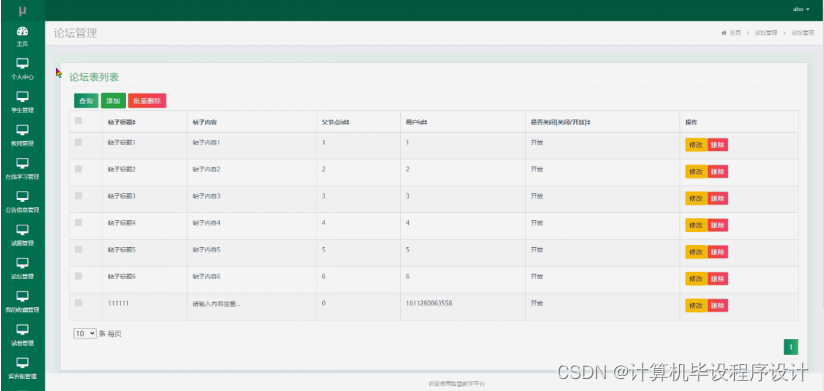The width and height of the screenshot is (824, 391).
Task: Check the box for the 111111 row
Action: pyautogui.click(x=78, y=303)
